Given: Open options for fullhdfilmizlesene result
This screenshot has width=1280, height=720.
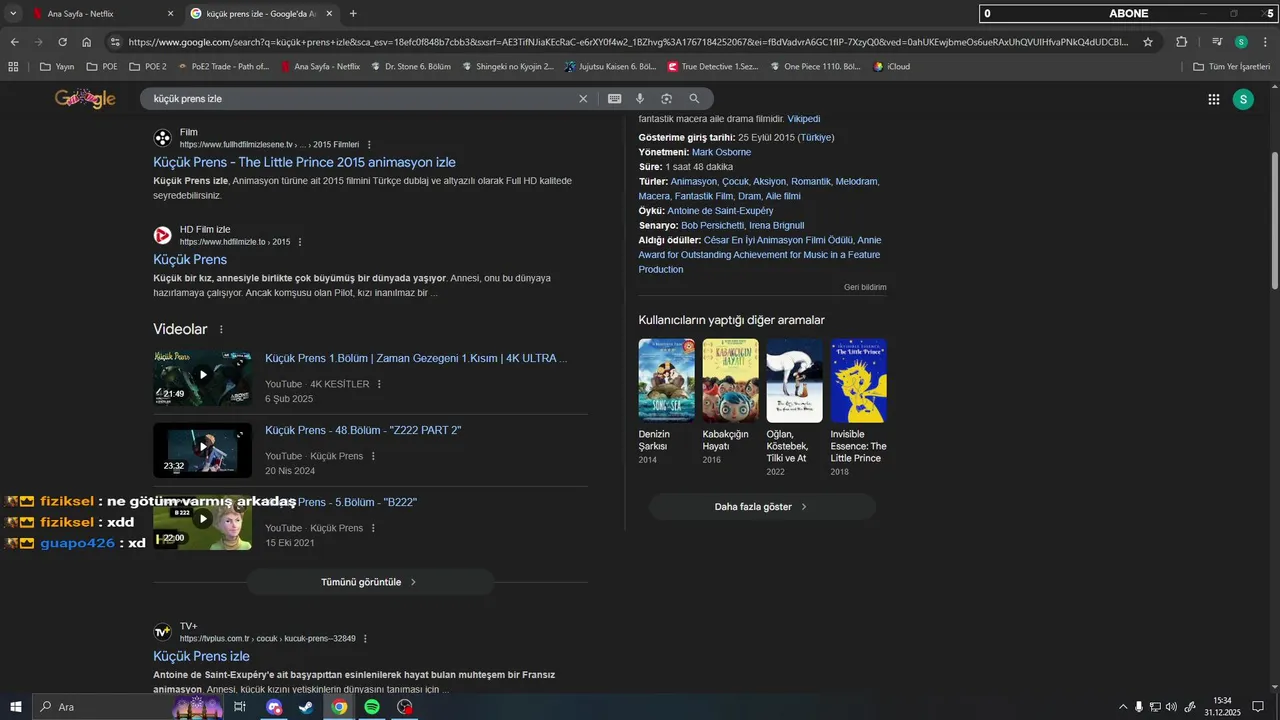Looking at the screenshot, I should [369, 145].
